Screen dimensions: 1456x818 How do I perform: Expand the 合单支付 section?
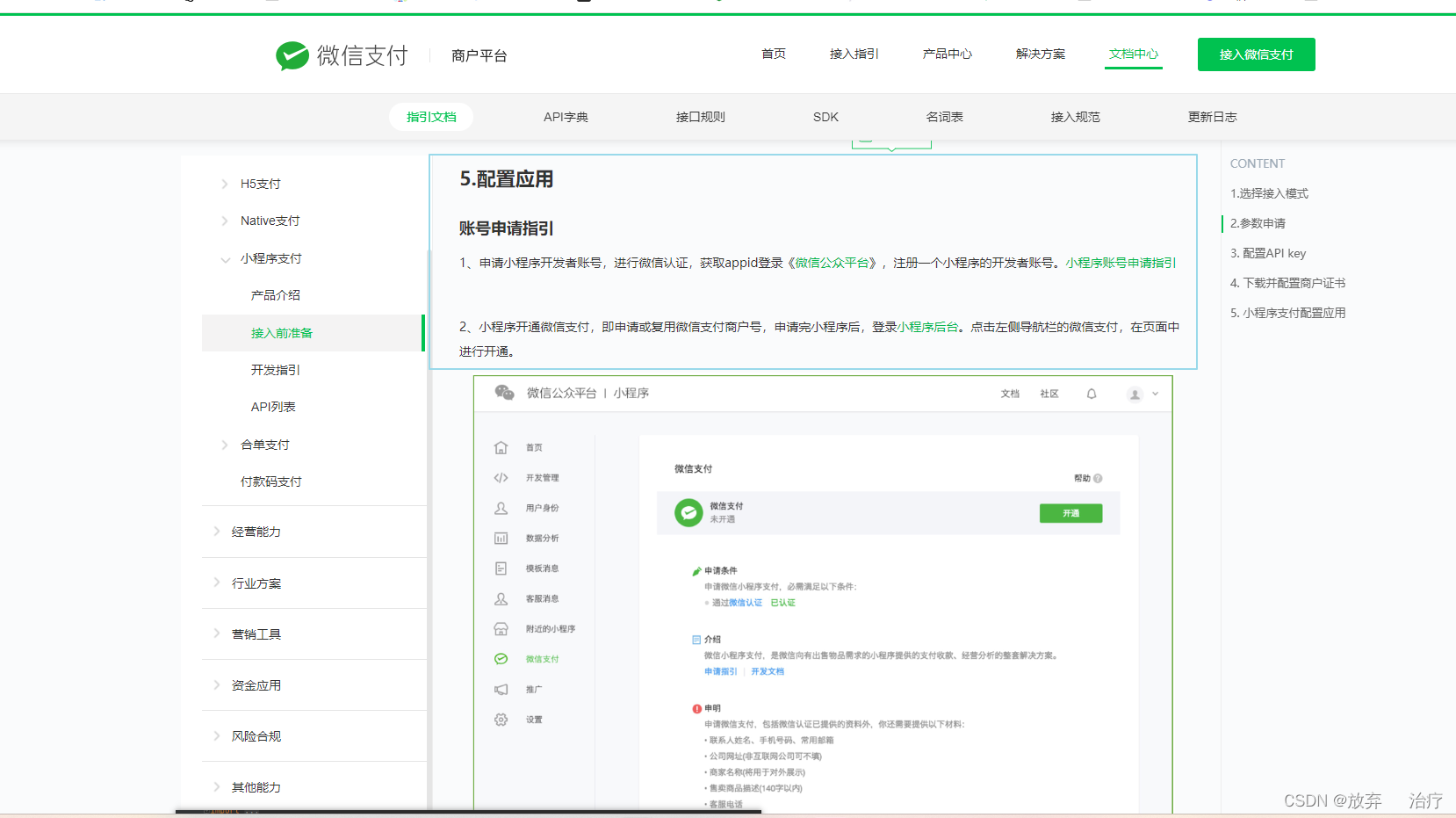[225, 445]
